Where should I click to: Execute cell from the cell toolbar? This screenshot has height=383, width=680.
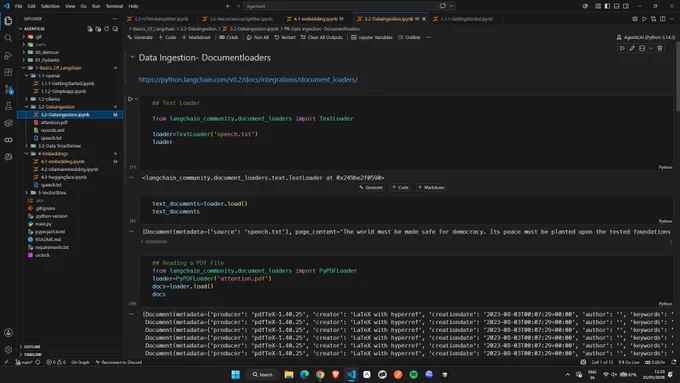tap(622, 48)
